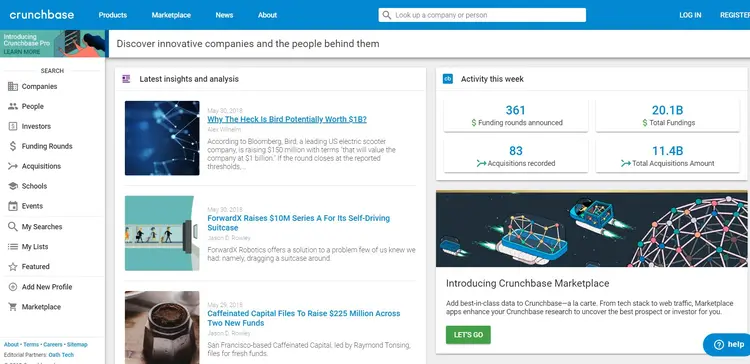The width and height of the screenshot is (750, 364).
Task: Click the help question mark icon
Action: [719, 344]
